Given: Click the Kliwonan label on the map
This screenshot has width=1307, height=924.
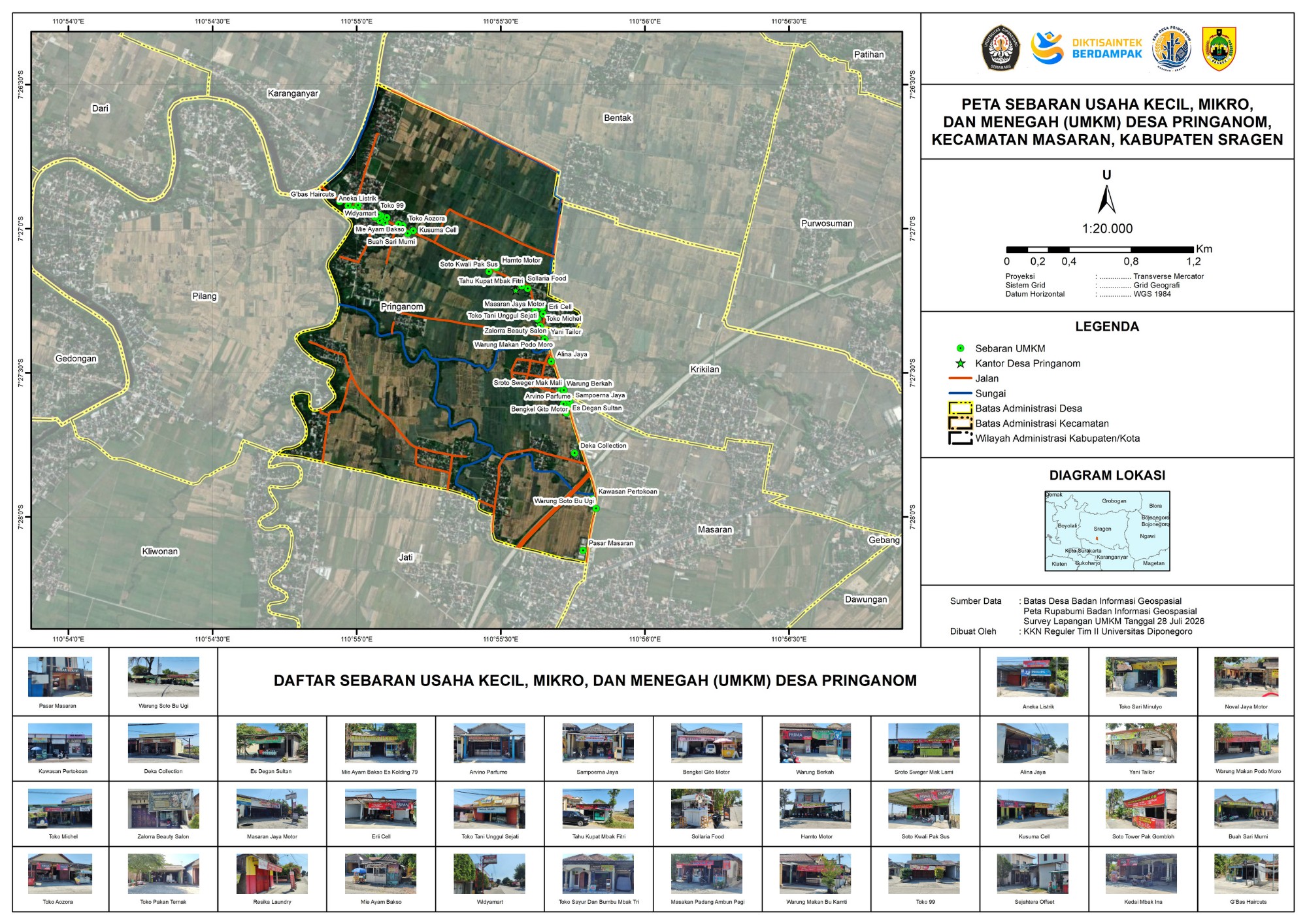Looking at the screenshot, I should [x=160, y=552].
